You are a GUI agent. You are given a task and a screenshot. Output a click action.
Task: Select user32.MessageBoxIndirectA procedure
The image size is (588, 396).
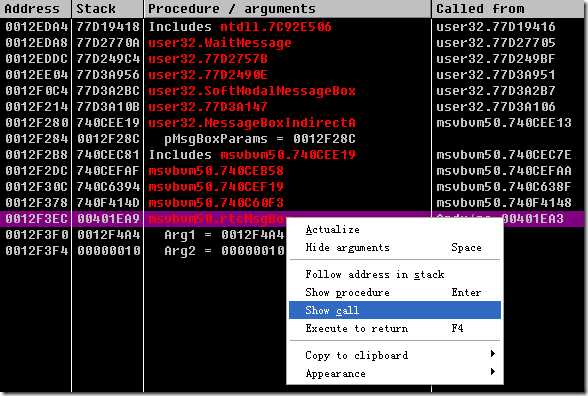click(252, 123)
